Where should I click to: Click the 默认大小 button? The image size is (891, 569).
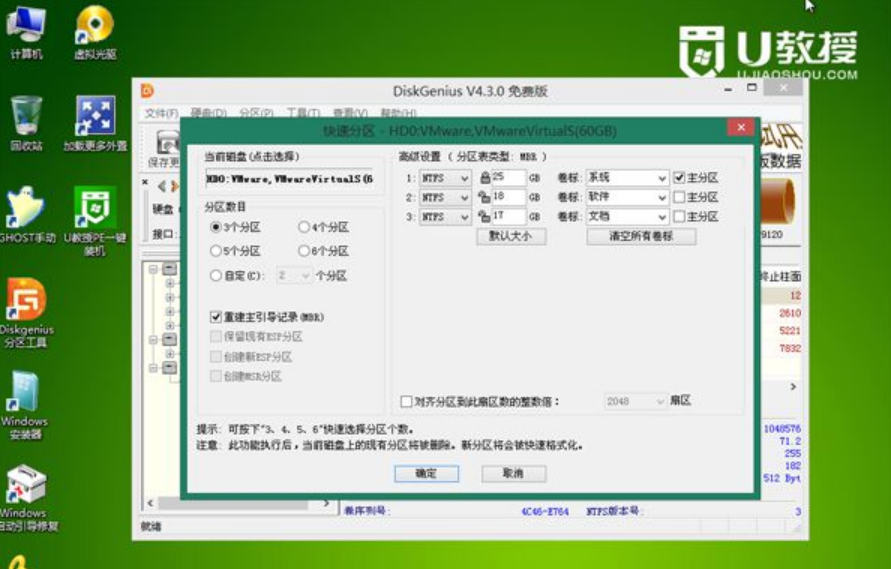pyautogui.click(x=511, y=236)
